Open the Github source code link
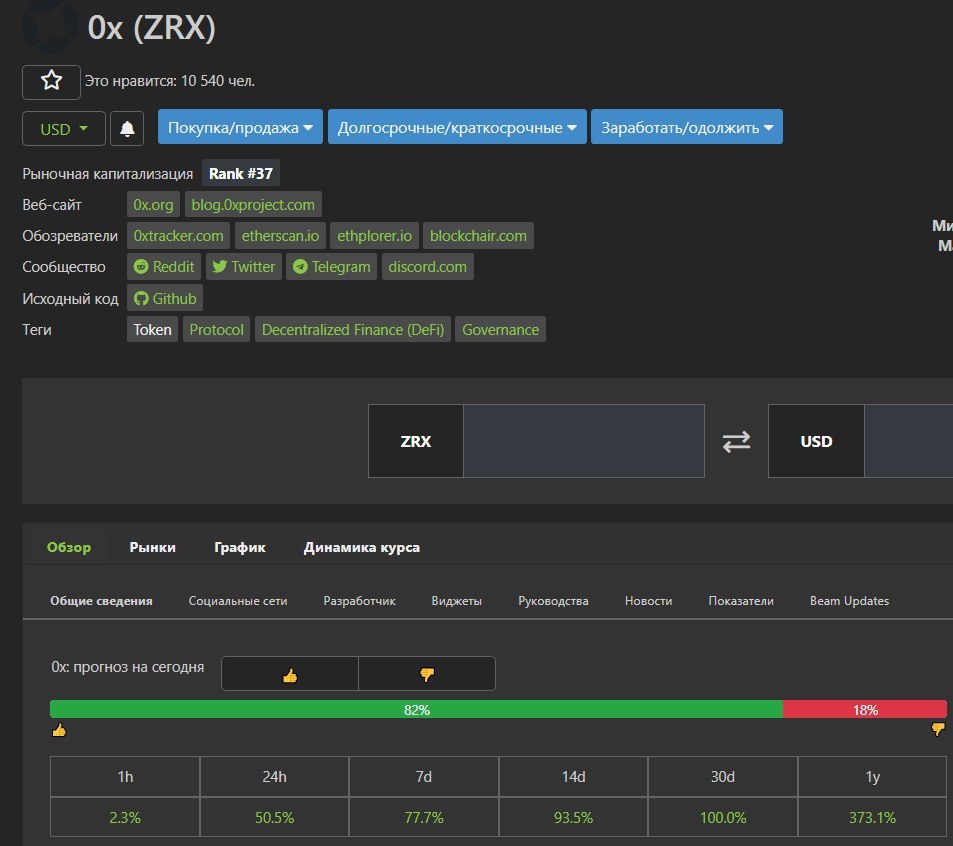This screenshot has width=953, height=846. 165,298
